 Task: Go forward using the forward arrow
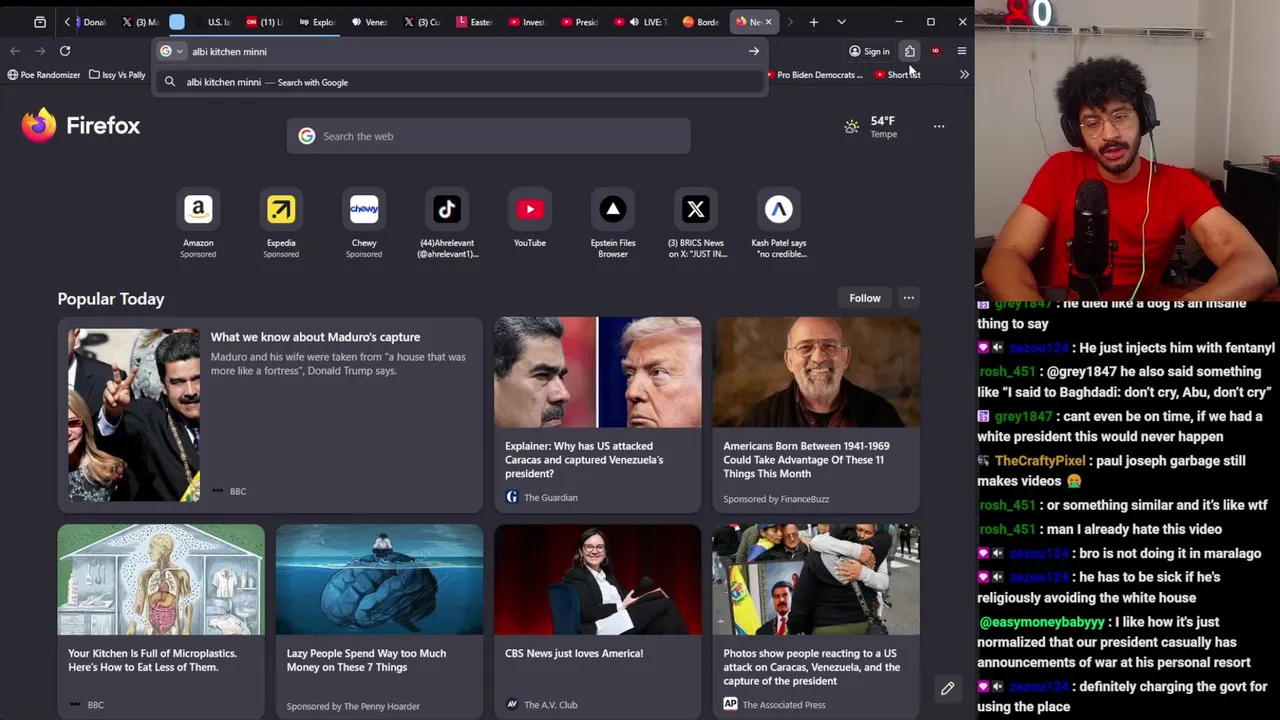40,51
